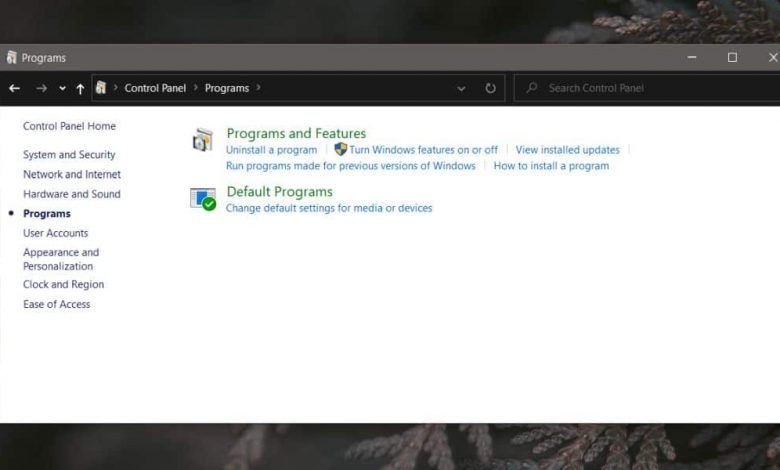The image size is (780, 470).
Task: Open Turn Windows features on or off
Action: [x=423, y=150]
